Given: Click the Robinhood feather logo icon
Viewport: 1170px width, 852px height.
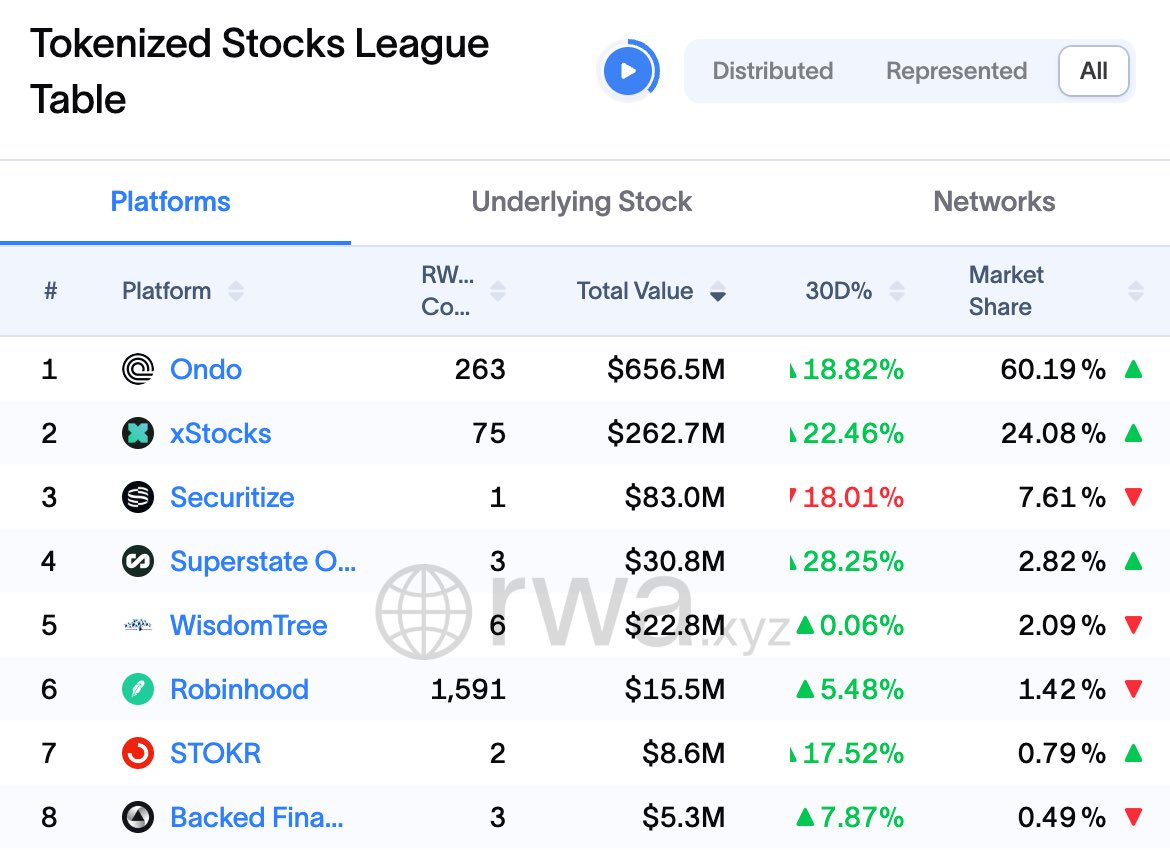Looking at the screenshot, I should coord(138,690).
